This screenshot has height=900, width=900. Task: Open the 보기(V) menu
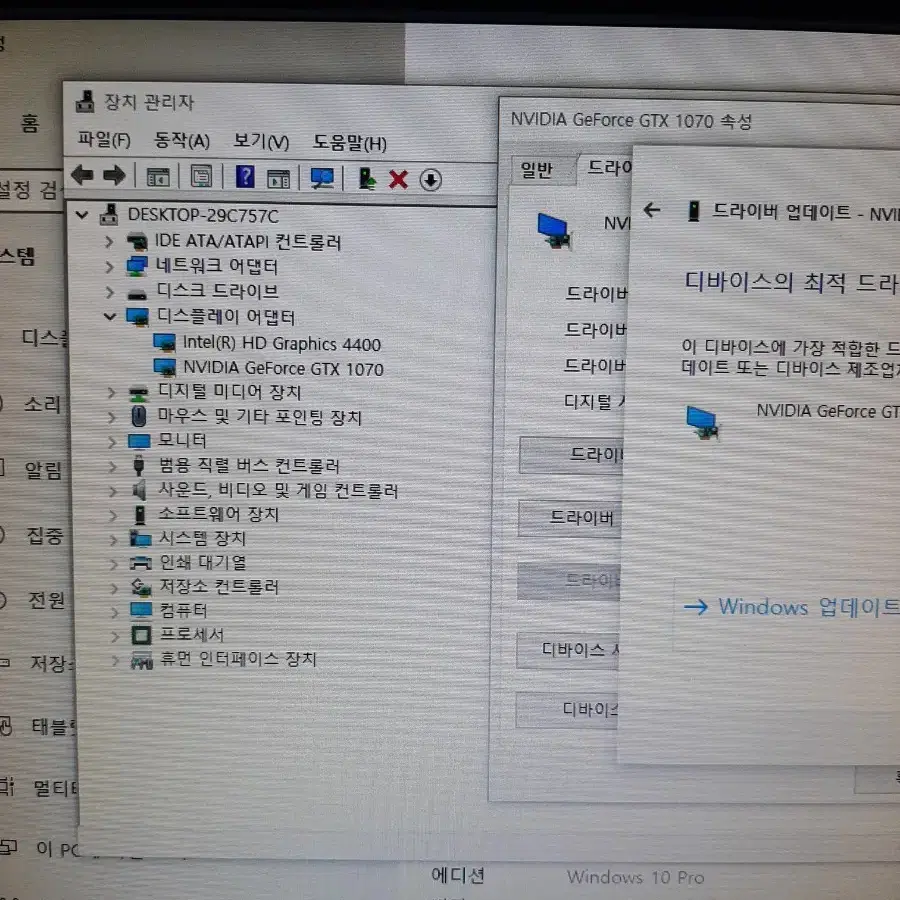[x=261, y=141]
